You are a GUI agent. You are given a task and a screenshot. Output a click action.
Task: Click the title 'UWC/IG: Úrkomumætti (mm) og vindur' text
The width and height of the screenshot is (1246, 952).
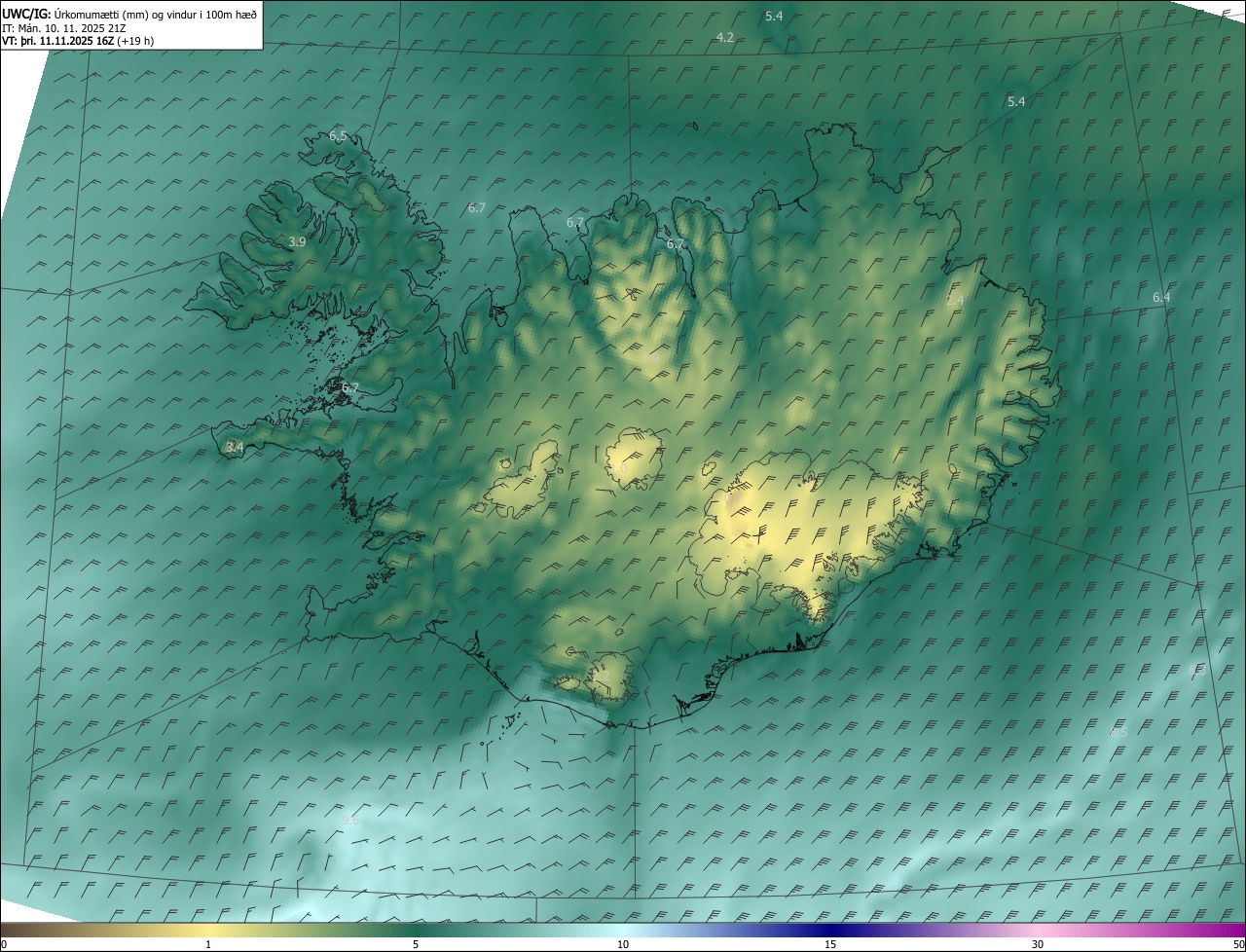[129, 14]
